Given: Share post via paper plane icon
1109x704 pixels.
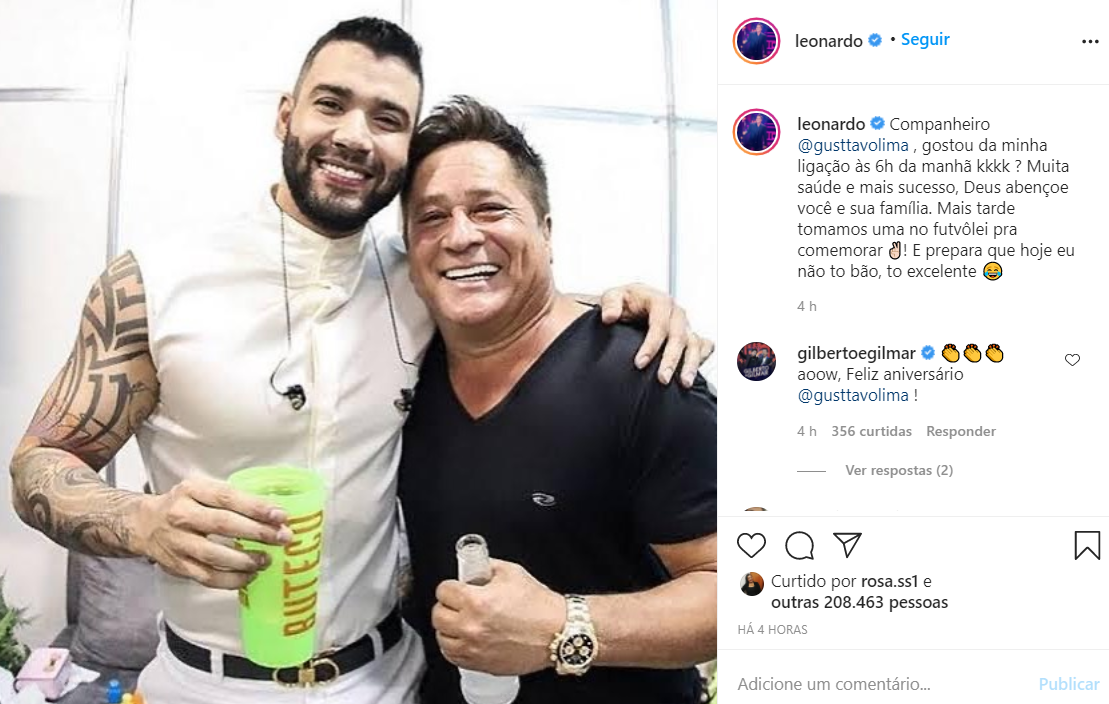Looking at the screenshot, I should pos(847,545).
